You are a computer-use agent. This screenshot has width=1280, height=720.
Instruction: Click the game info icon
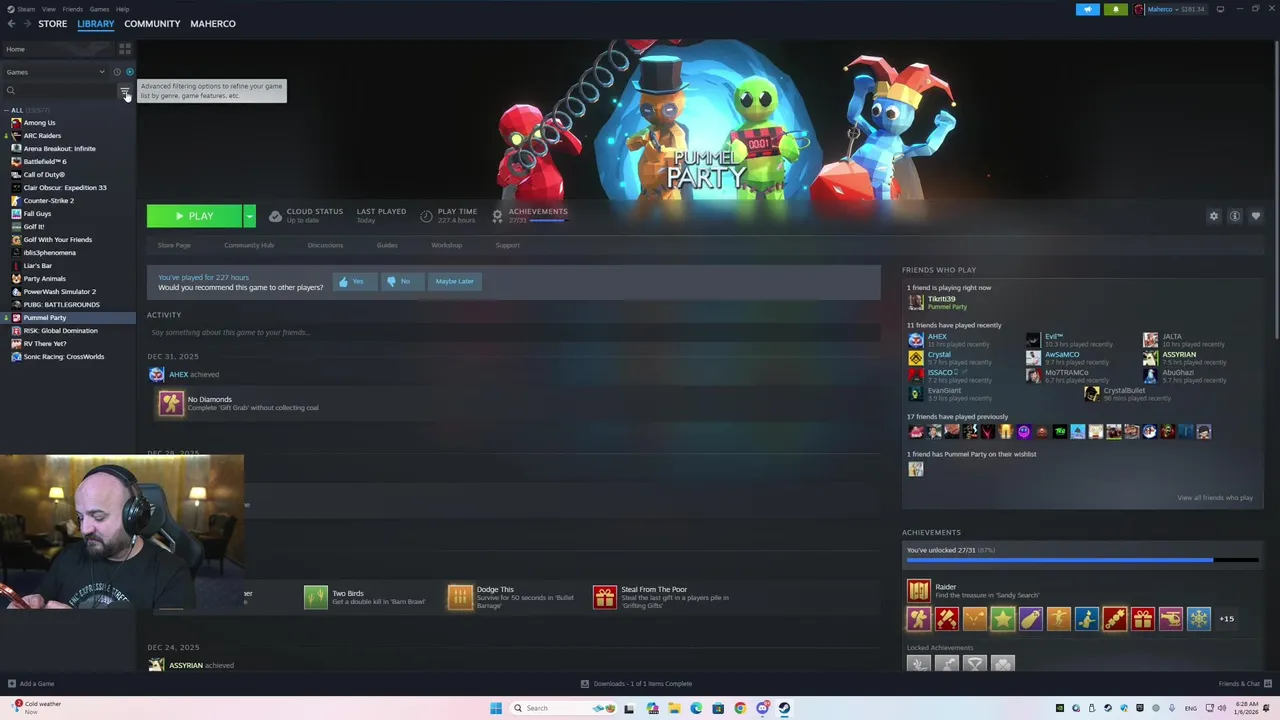click(1235, 216)
